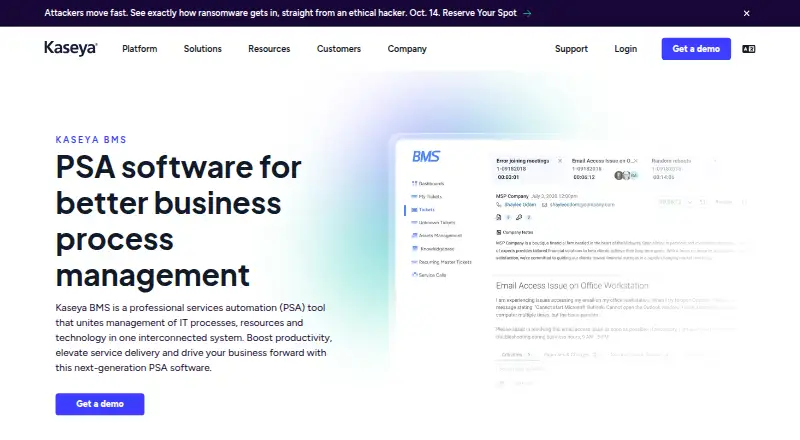Select Recurring Master Tickets in screenshot sidebar
800x440 pixels.
coord(441,262)
